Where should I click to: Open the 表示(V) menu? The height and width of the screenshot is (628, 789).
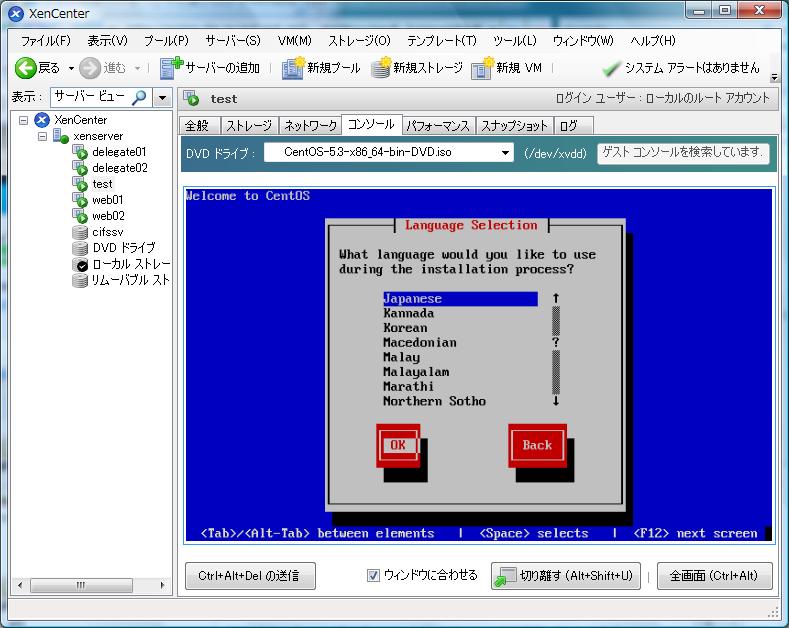click(x=107, y=41)
